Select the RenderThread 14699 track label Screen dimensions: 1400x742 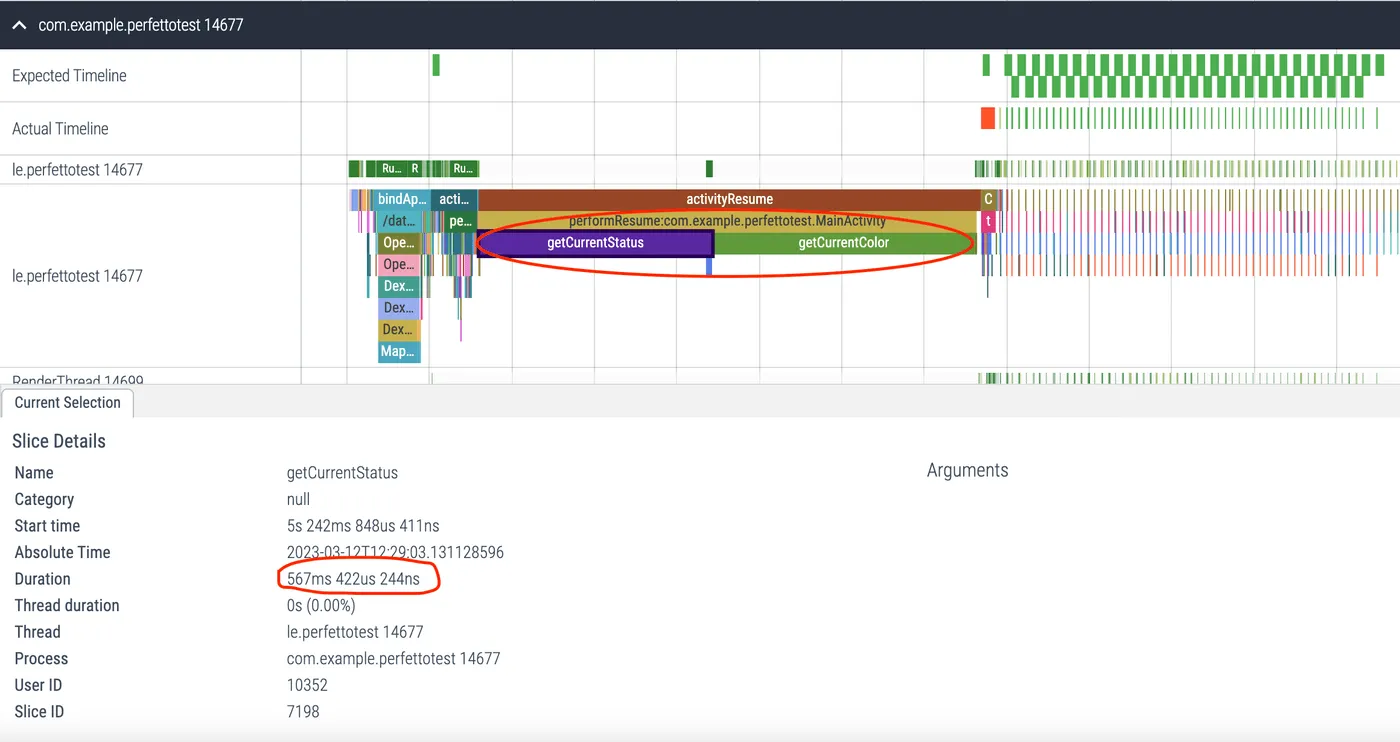[x=78, y=380]
